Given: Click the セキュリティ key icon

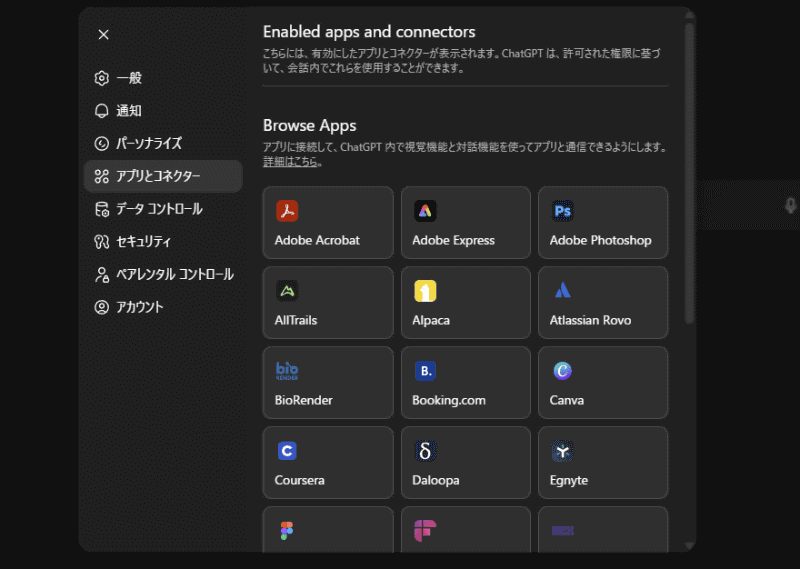Looking at the screenshot, I should click(102, 242).
